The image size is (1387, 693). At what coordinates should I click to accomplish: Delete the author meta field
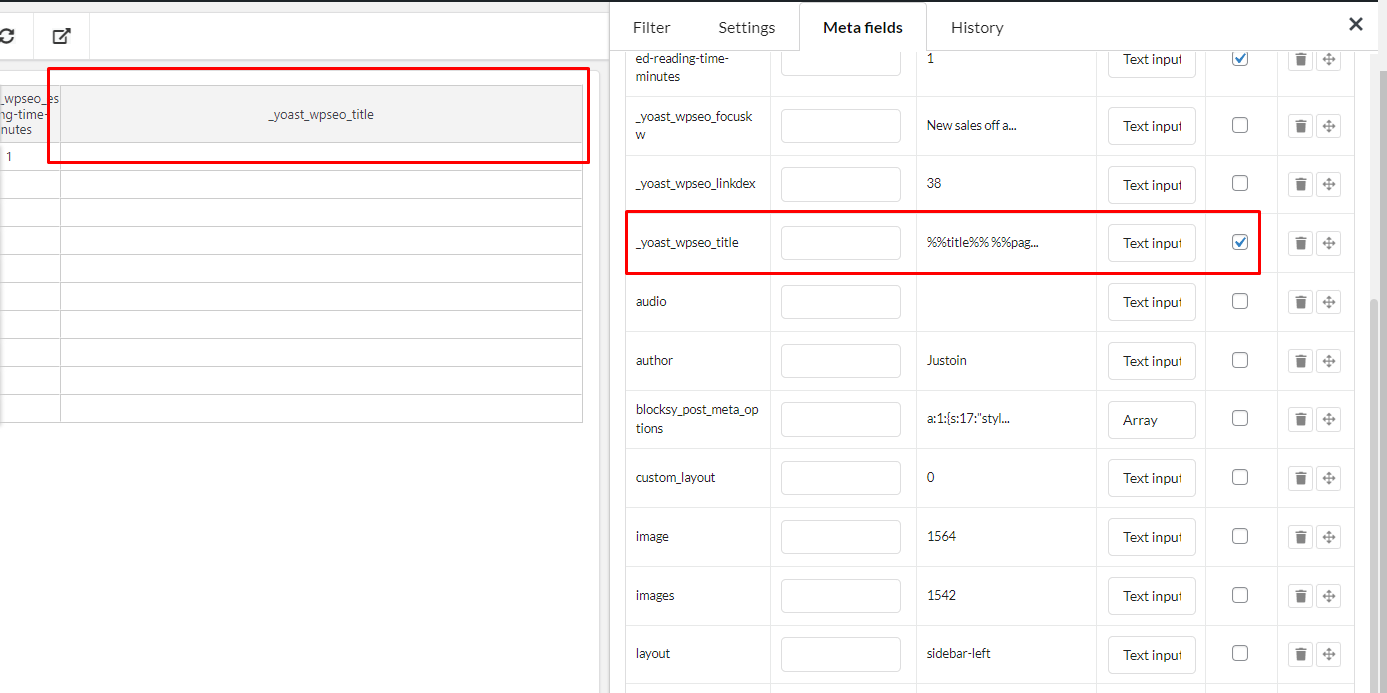[x=1300, y=361]
